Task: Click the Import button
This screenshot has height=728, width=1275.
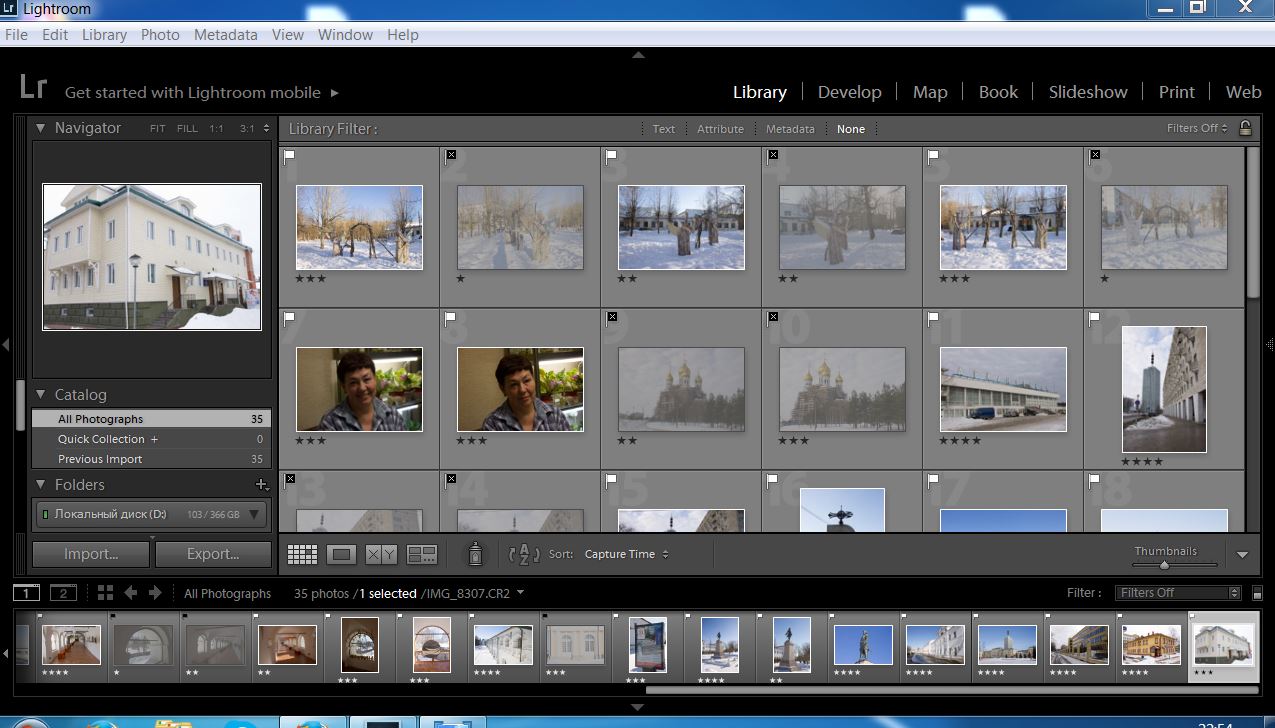Action: pos(91,554)
